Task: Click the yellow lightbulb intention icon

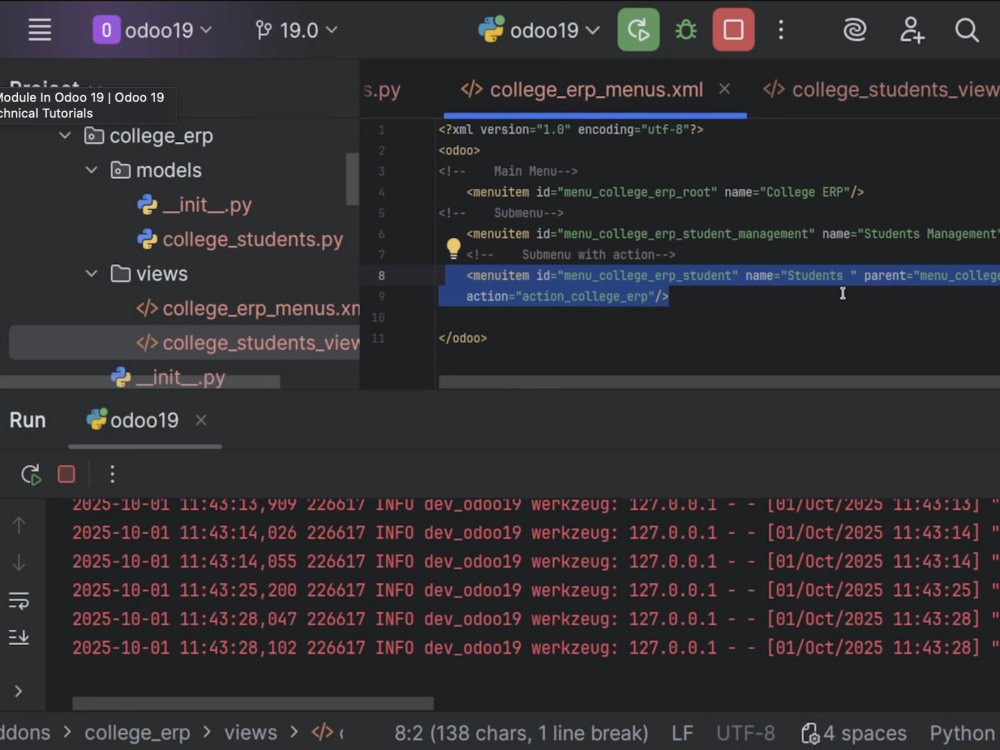Action: coord(453,248)
